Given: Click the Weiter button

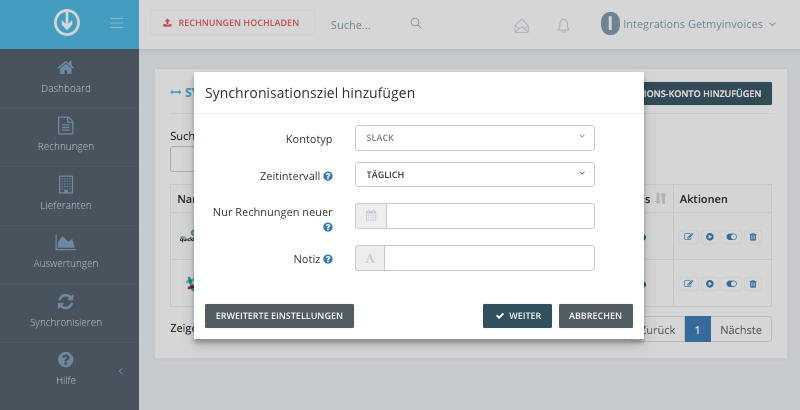Looking at the screenshot, I should 517,316.
